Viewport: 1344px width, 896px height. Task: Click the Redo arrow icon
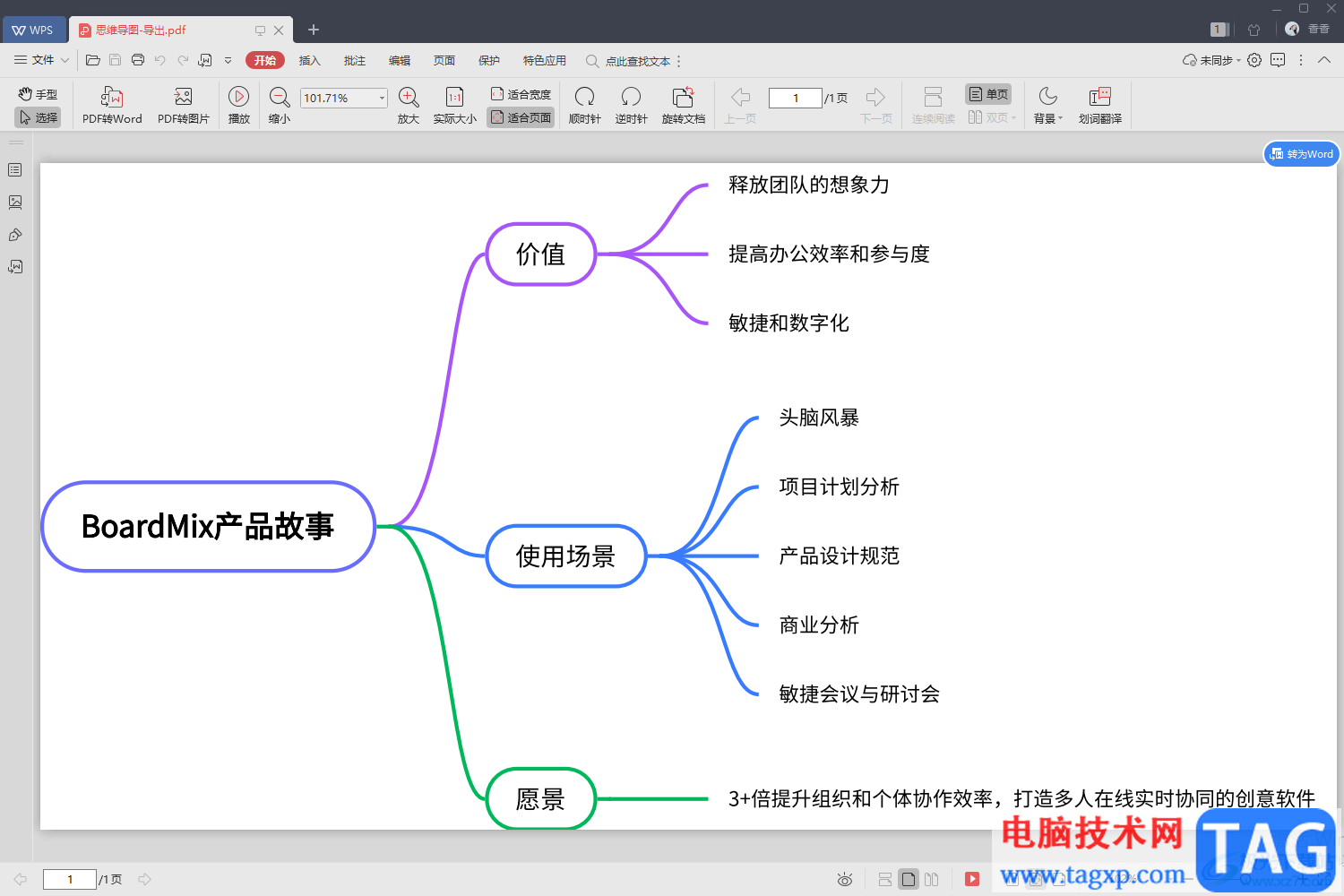coord(183,60)
